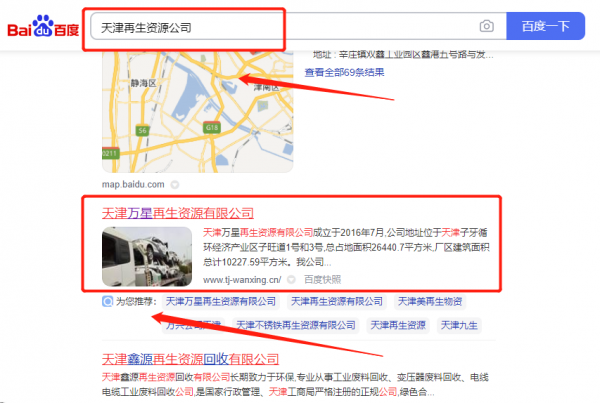
Task: Click the Baidu logo
Action: 43,27
